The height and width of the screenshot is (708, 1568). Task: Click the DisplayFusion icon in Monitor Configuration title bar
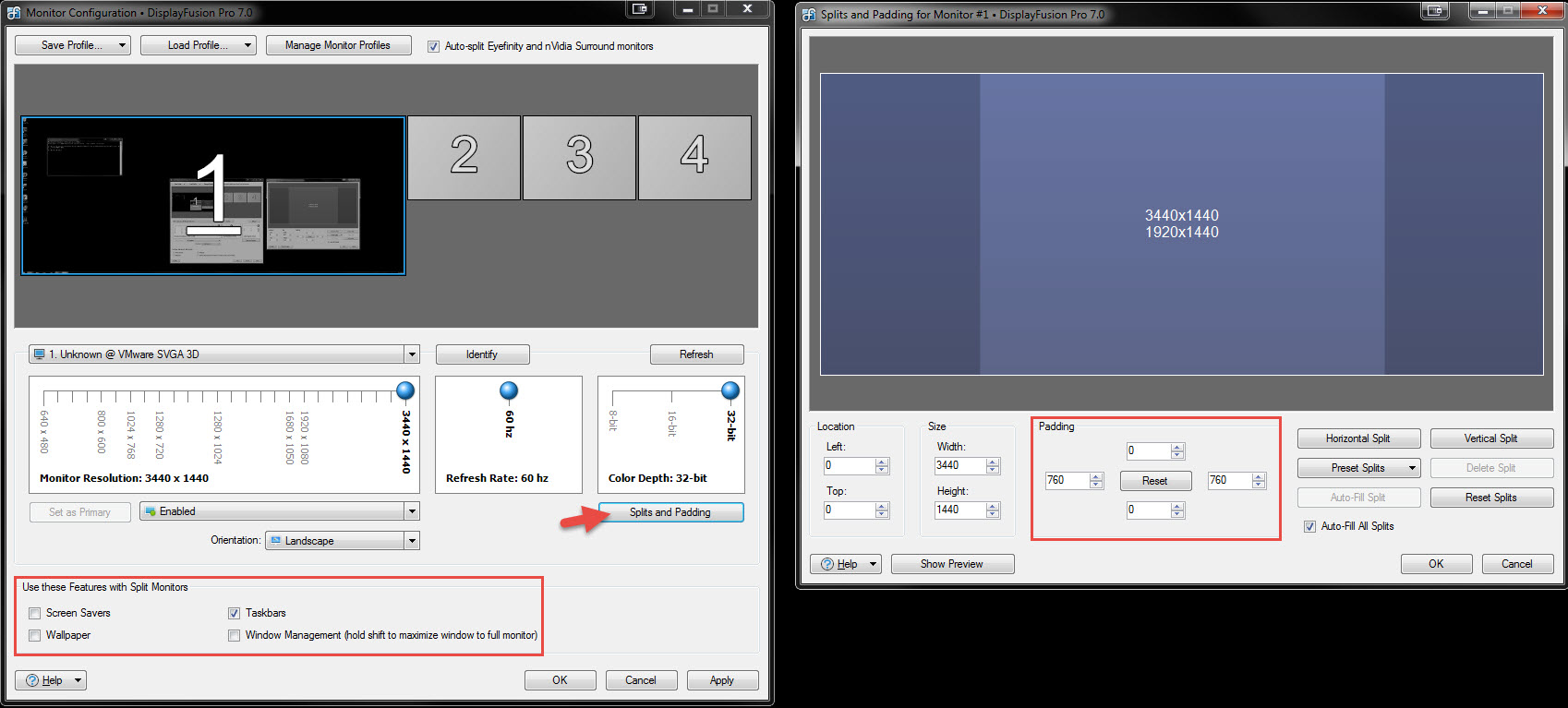(x=14, y=13)
